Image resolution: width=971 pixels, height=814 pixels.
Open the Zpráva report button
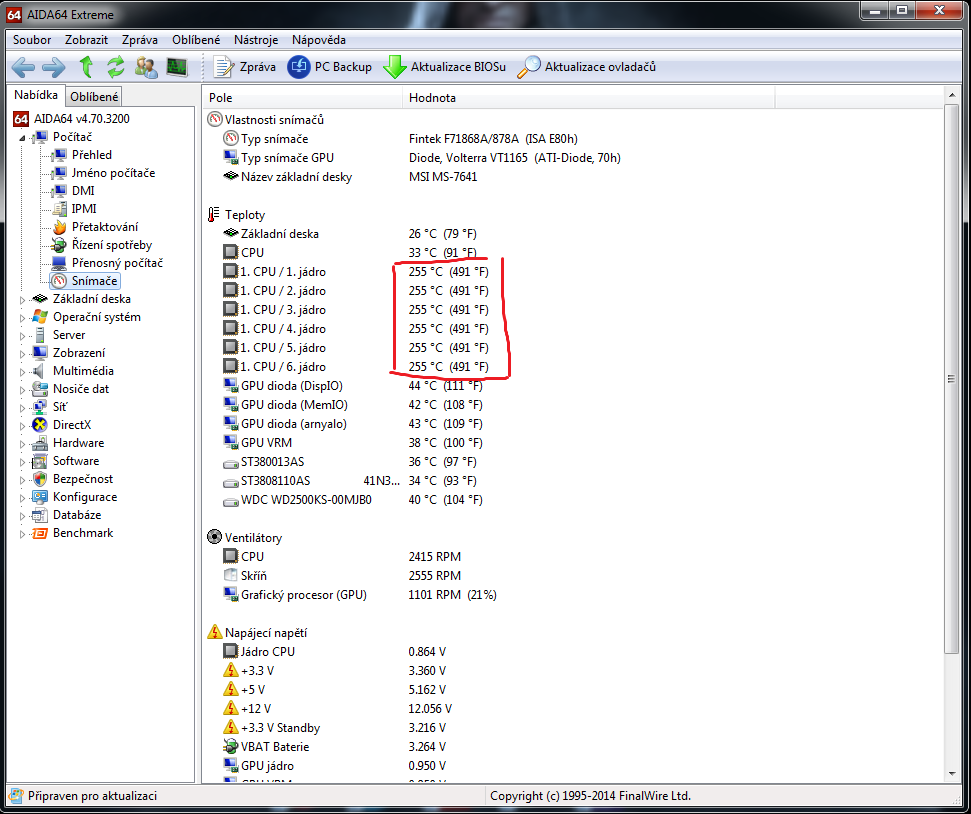click(x=244, y=67)
